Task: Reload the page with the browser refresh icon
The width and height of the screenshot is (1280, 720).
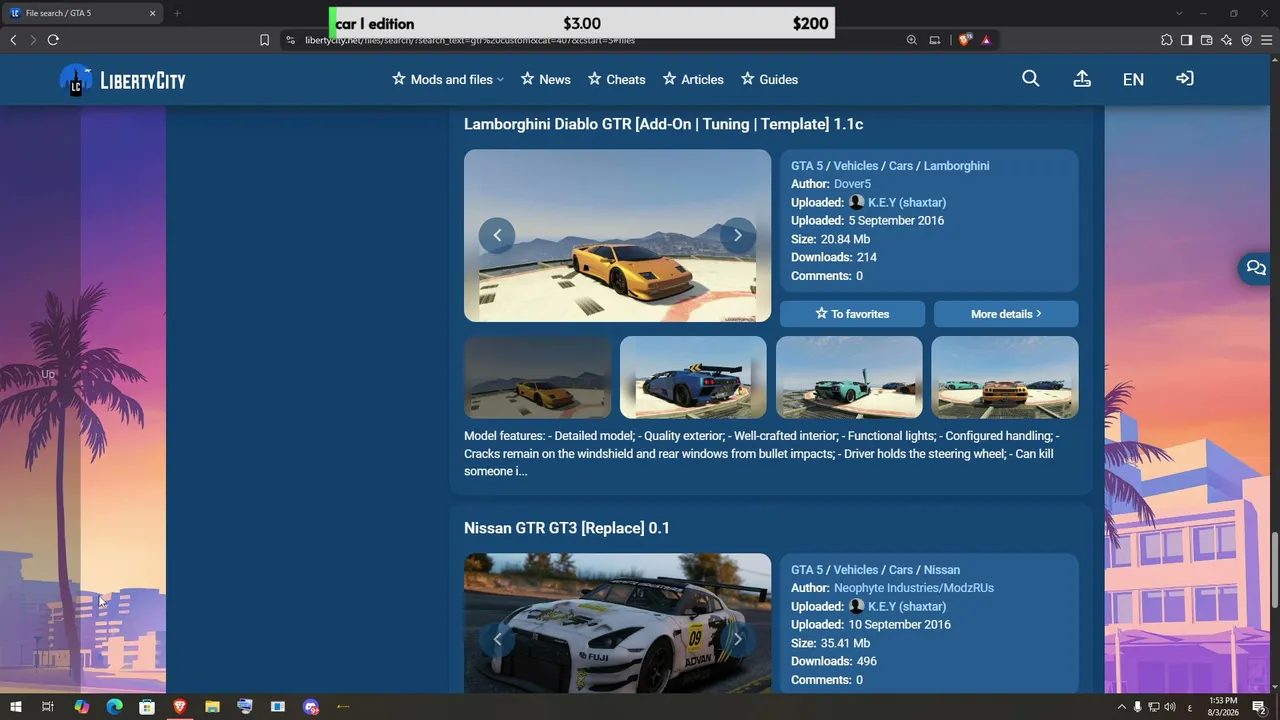Action: tap(53, 40)
